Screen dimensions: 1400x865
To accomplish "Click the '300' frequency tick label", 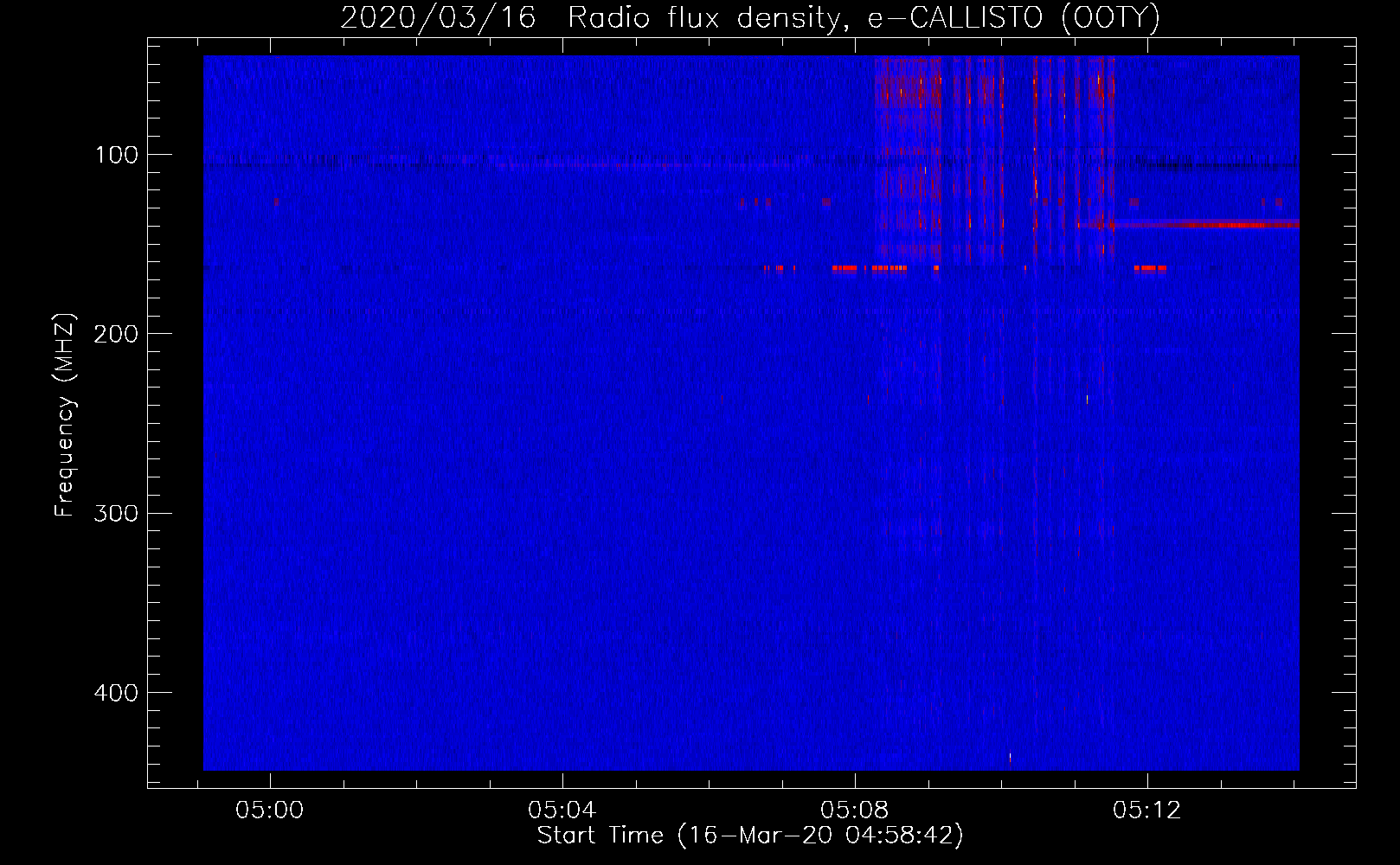I will coord(116,513).
